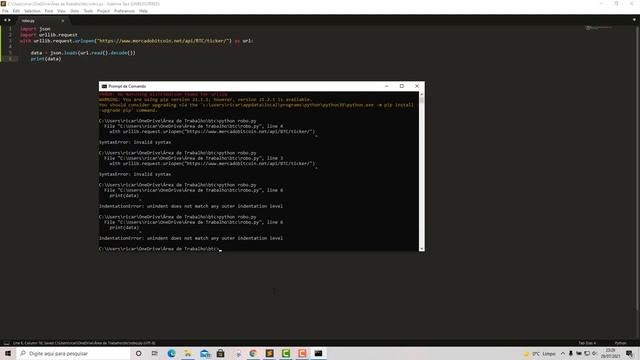
Task: Close the robo.py tab
Action: [62, 20]
